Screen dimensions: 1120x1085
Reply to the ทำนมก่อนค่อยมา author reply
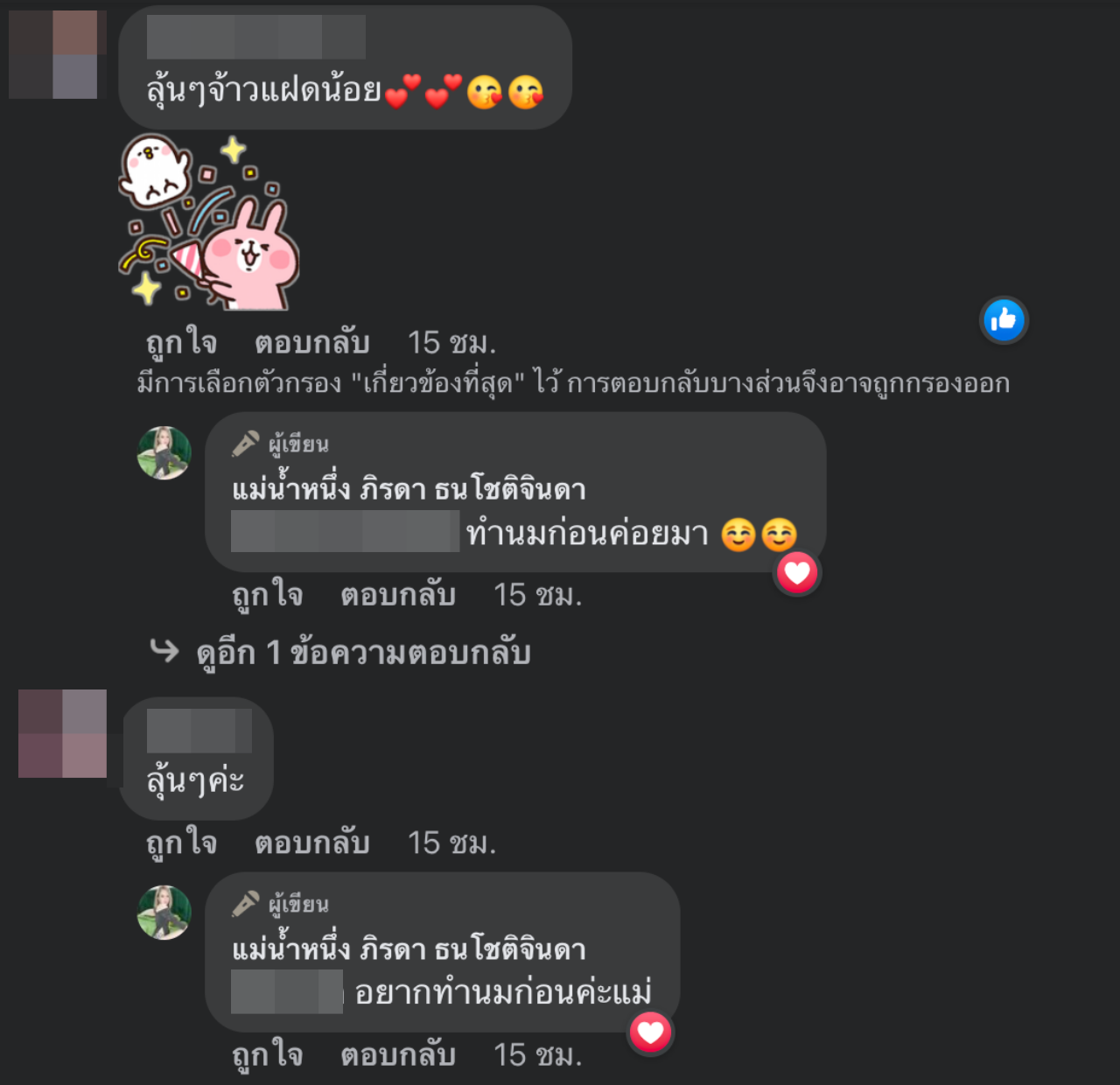(398, 595)
